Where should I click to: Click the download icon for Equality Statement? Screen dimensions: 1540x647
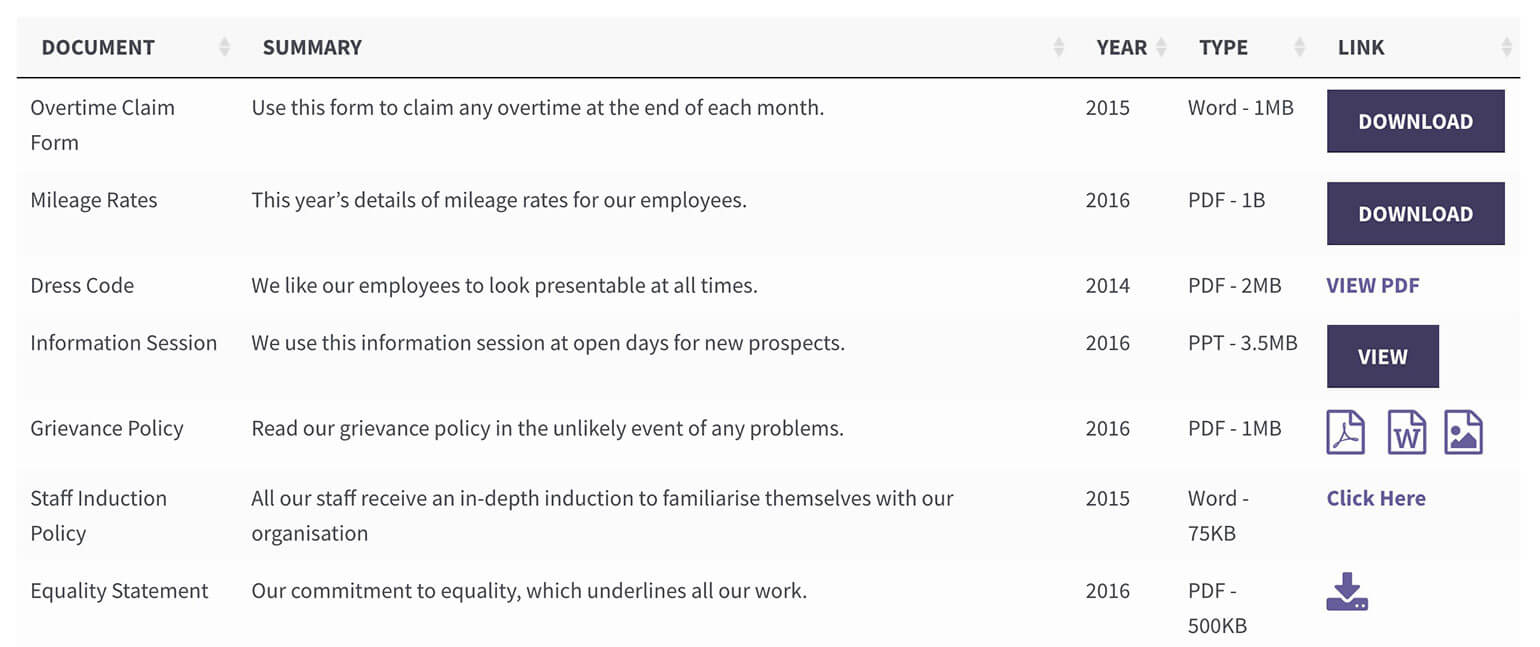point(1347,592)
